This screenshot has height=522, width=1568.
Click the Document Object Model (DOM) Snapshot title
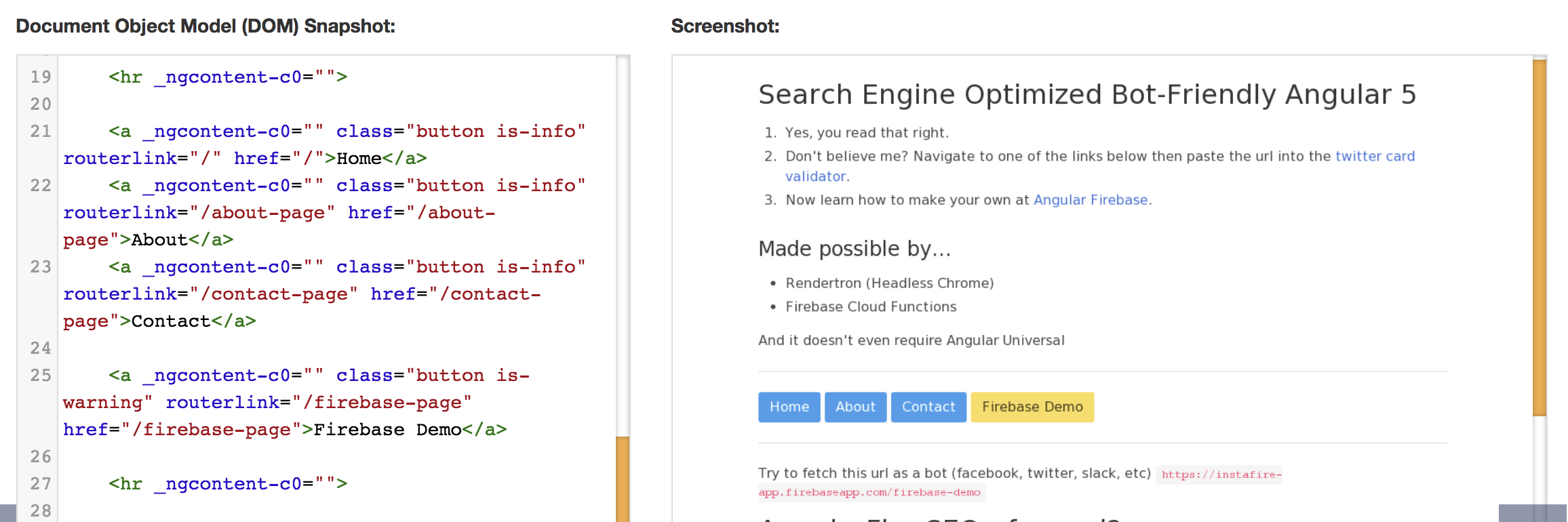coord(205,26)
